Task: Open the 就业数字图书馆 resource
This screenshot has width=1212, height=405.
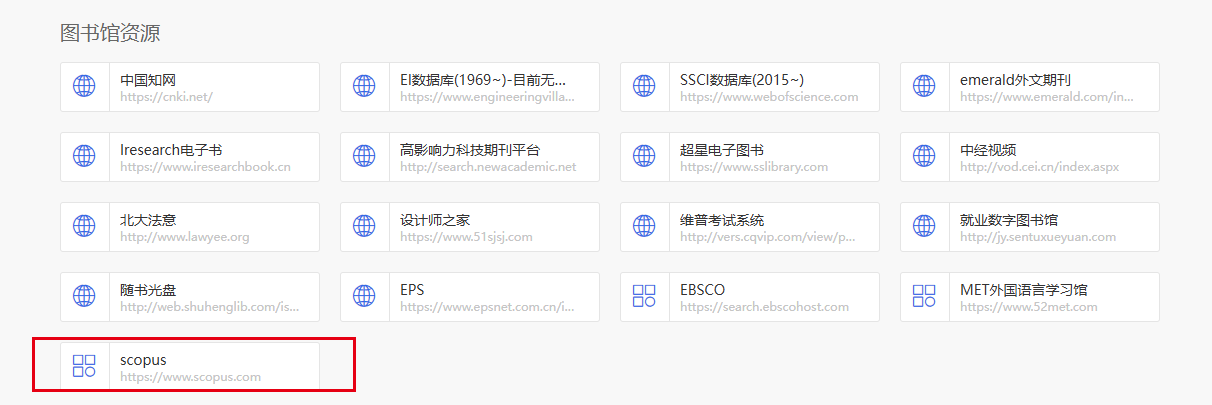Action: (x=1009, y=220)
